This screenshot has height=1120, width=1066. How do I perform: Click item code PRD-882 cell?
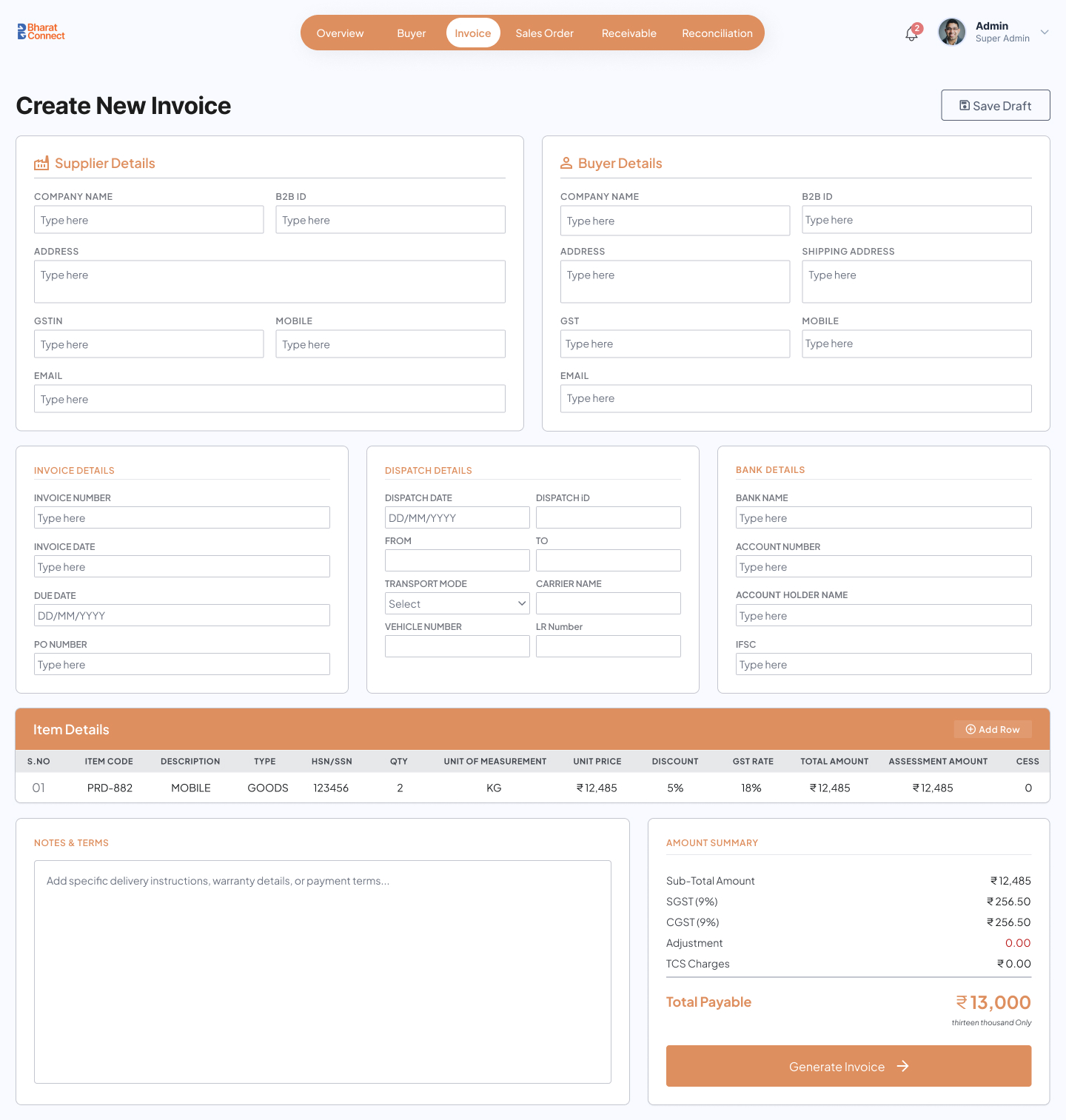point(110,788)
